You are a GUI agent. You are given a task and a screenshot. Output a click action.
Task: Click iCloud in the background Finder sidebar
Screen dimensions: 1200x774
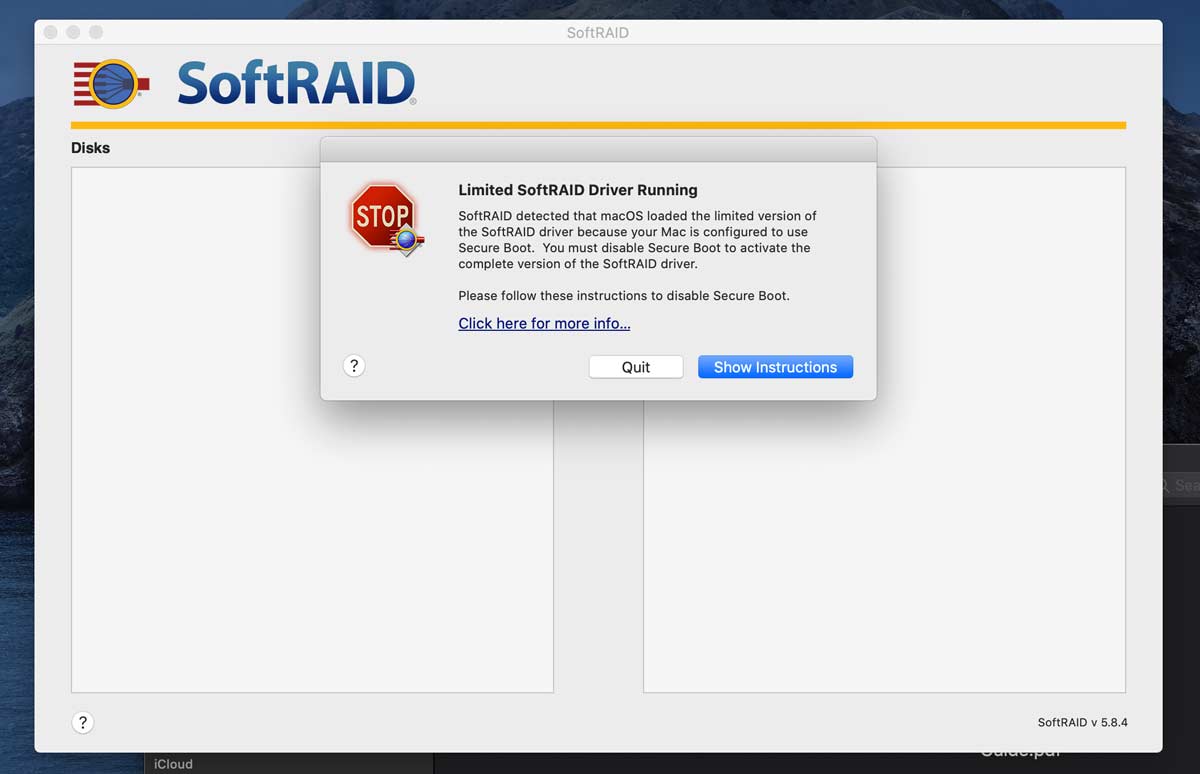point(173,764)
